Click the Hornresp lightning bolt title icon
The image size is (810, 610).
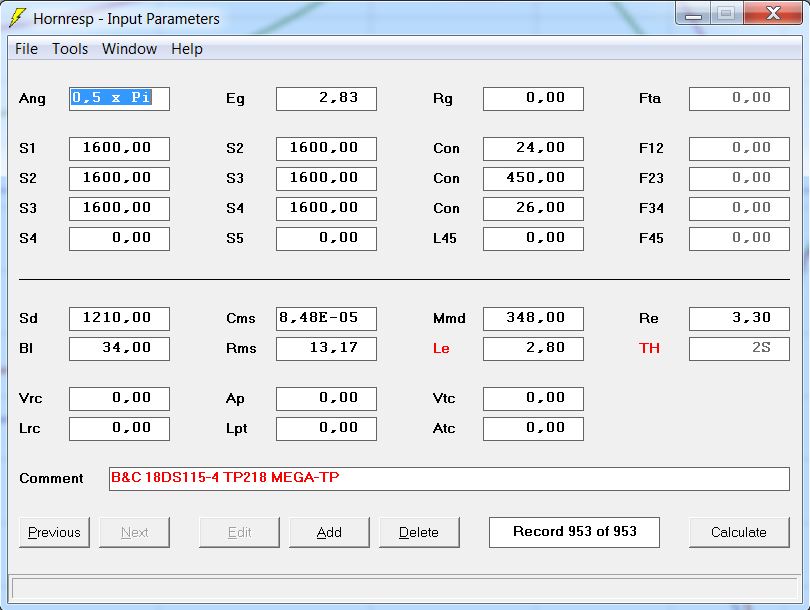click(x=17, y=18)
